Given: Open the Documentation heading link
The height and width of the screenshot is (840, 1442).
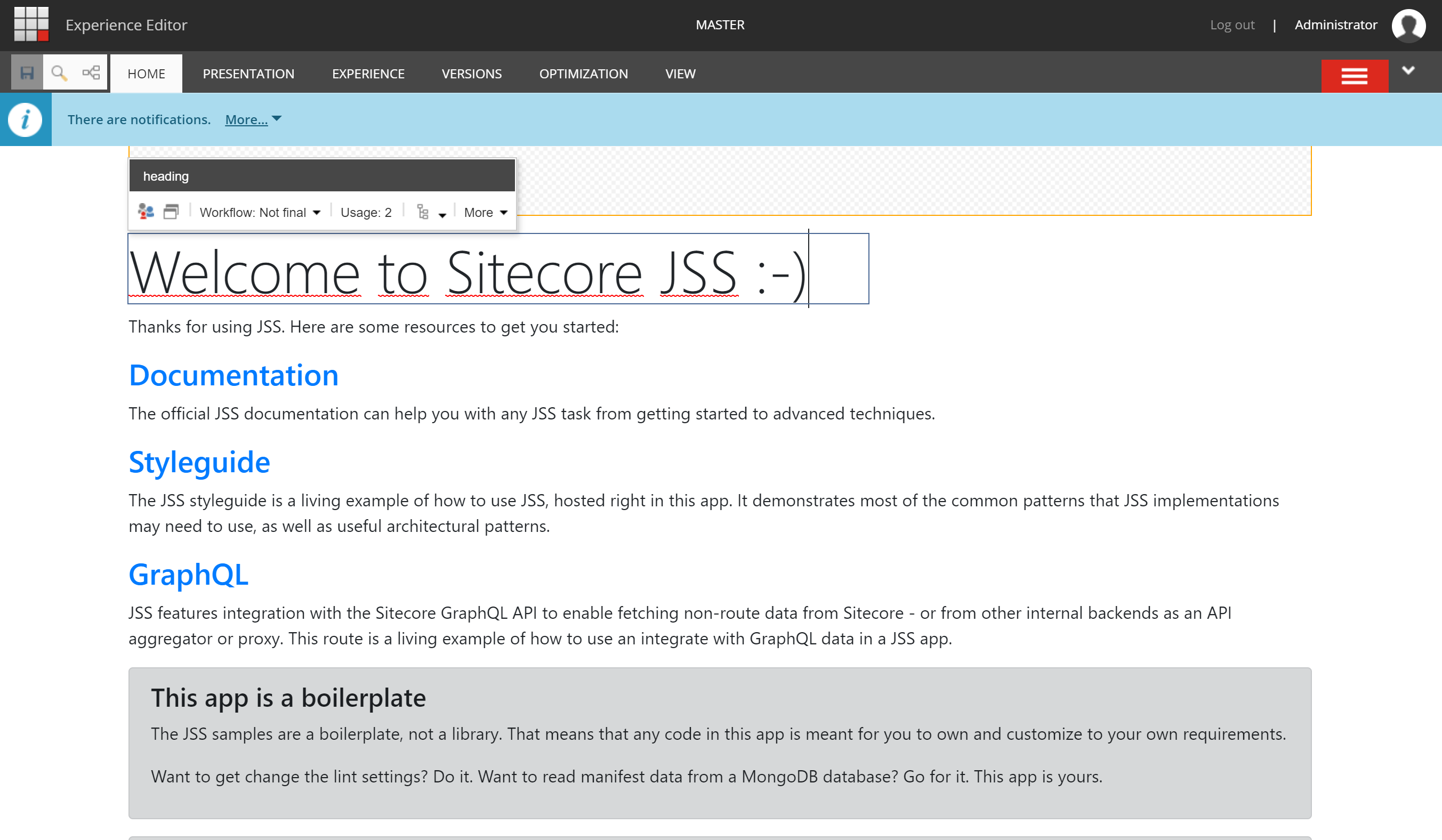Looking at the screenshot, I should [233, 375].
